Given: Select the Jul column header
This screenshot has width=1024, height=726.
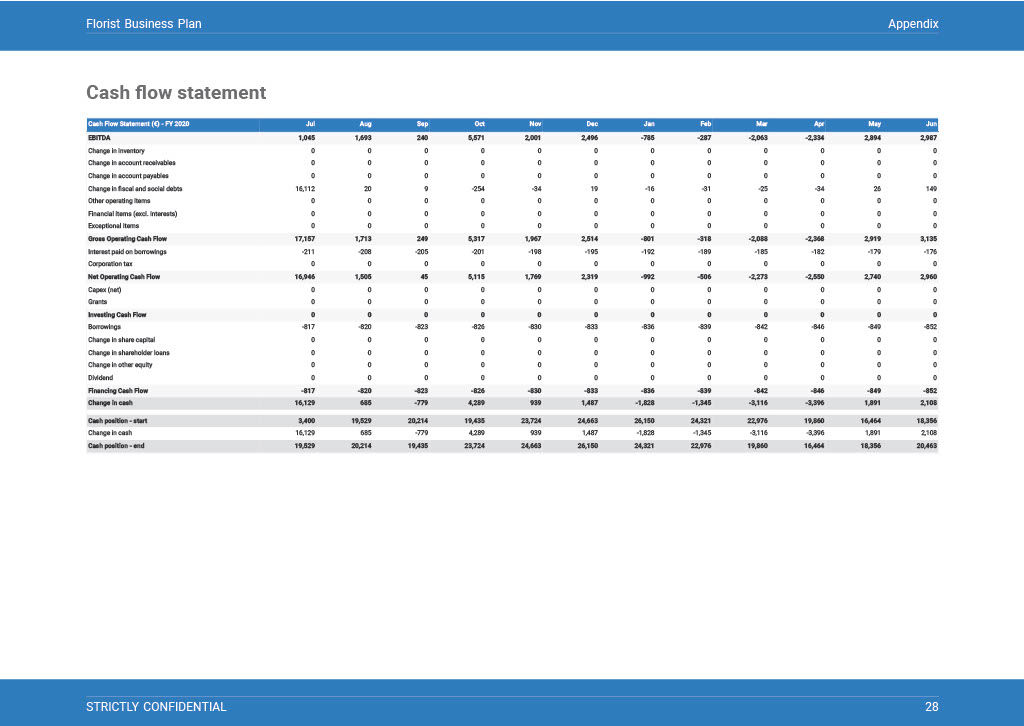Looking at the screenshot, I should (310, 125).
